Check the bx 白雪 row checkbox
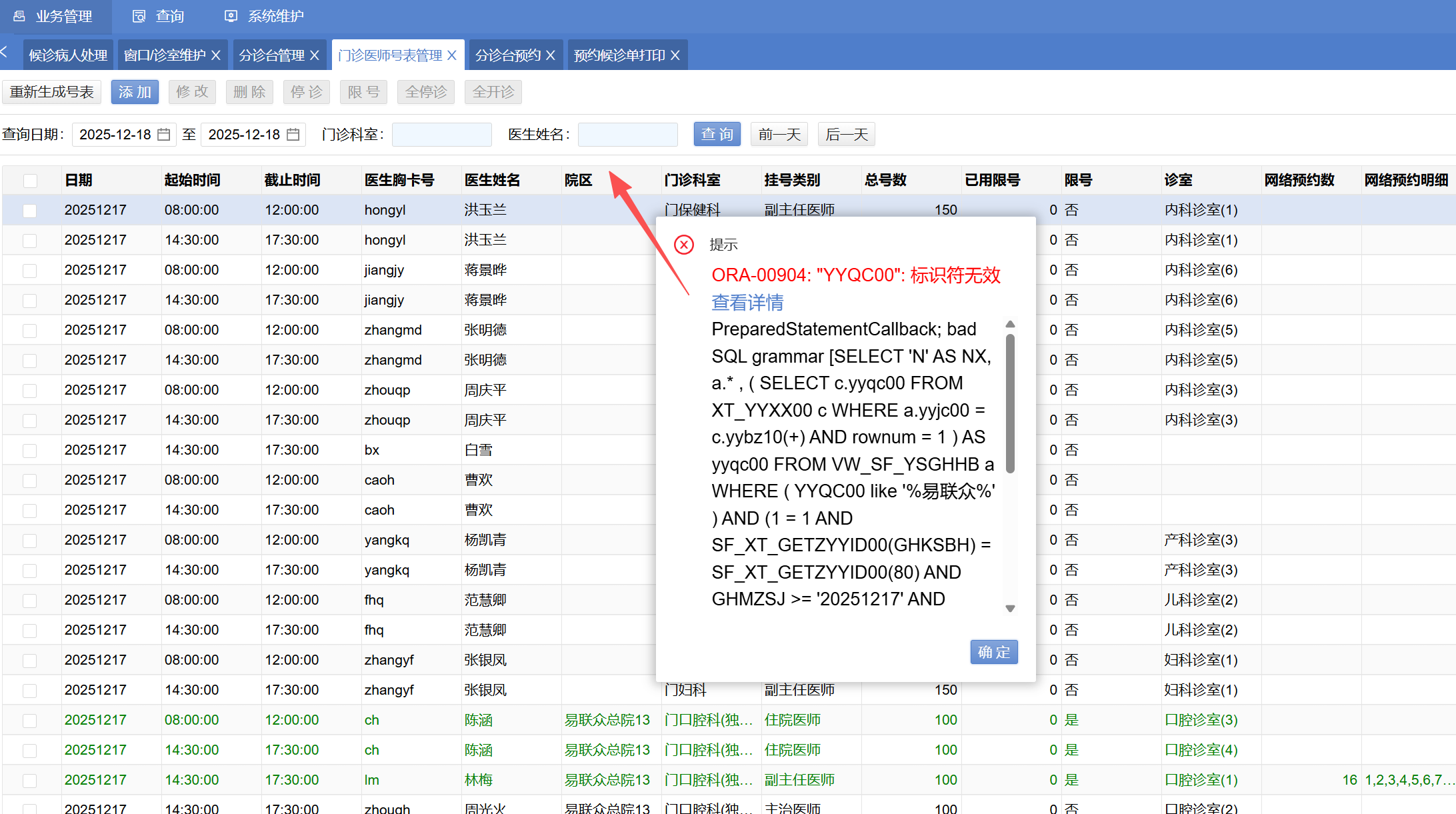This screenshot has width=1456, height=814. click(x=30, y=451)
